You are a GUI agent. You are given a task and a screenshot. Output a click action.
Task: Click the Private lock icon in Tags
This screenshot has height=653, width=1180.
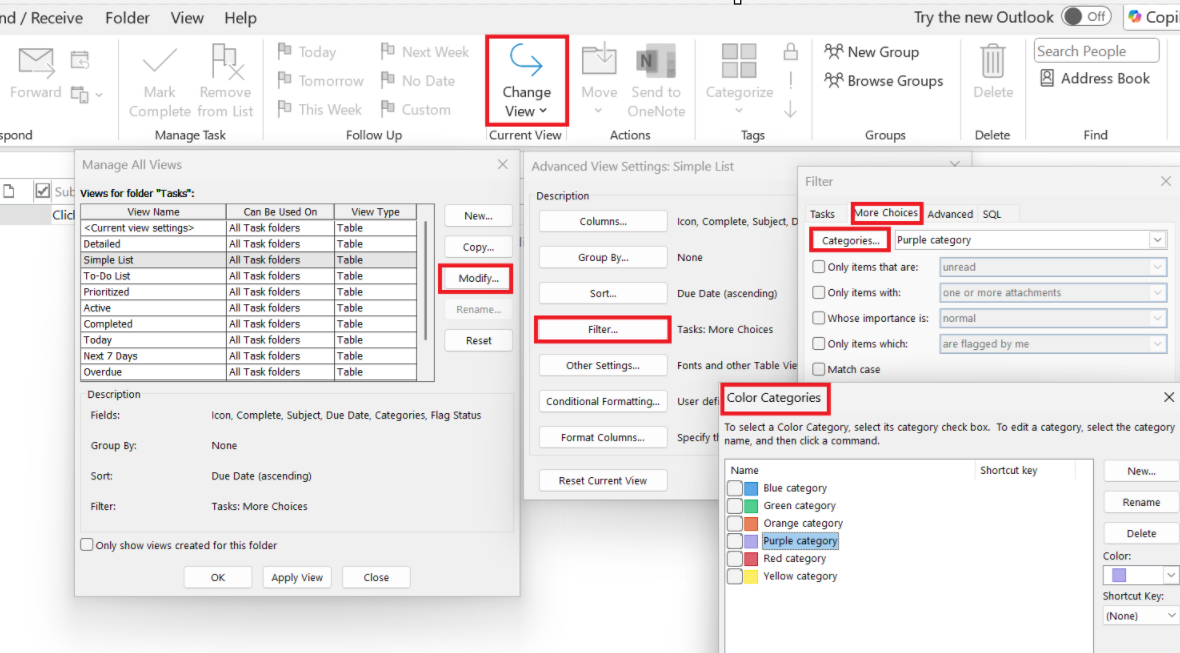[790, 51]
